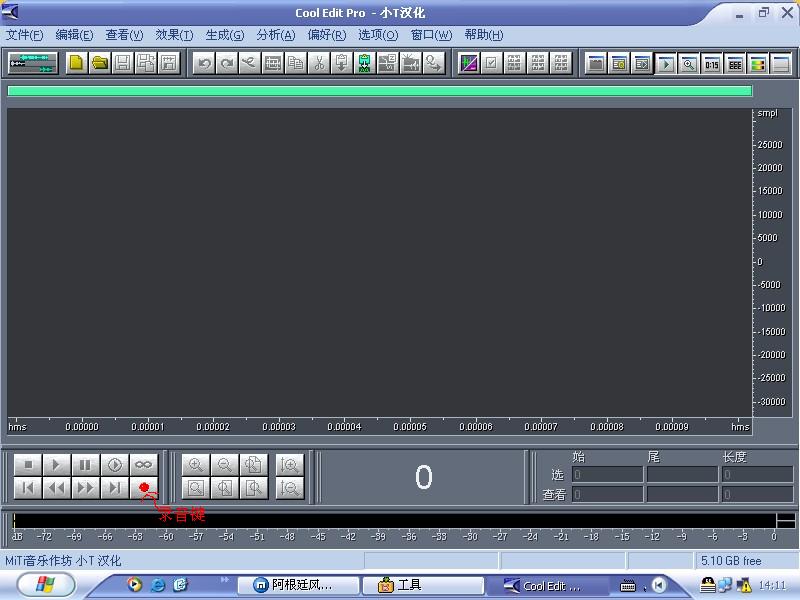Zoom in vertically with the plus magnifier and arrow

point(289,465)
